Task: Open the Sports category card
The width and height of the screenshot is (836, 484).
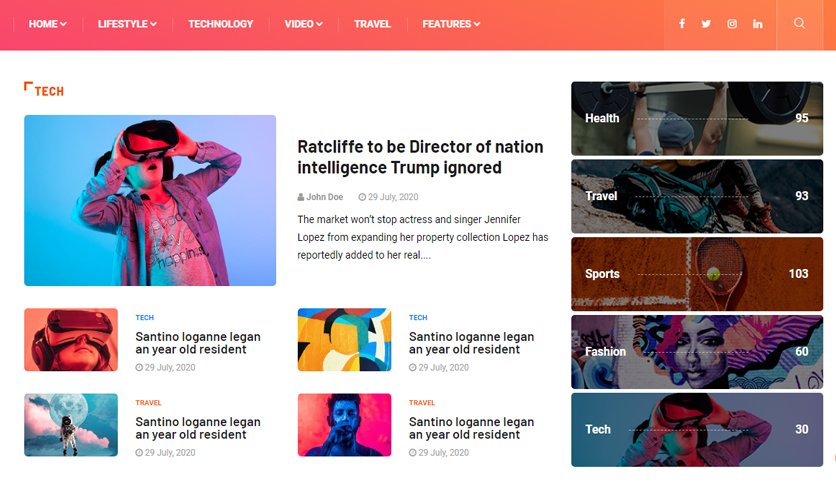Action: 697,274
